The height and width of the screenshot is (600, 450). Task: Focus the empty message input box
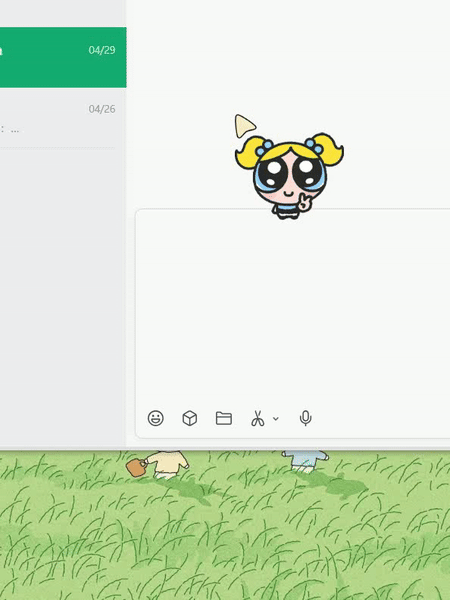coord(293,308)
